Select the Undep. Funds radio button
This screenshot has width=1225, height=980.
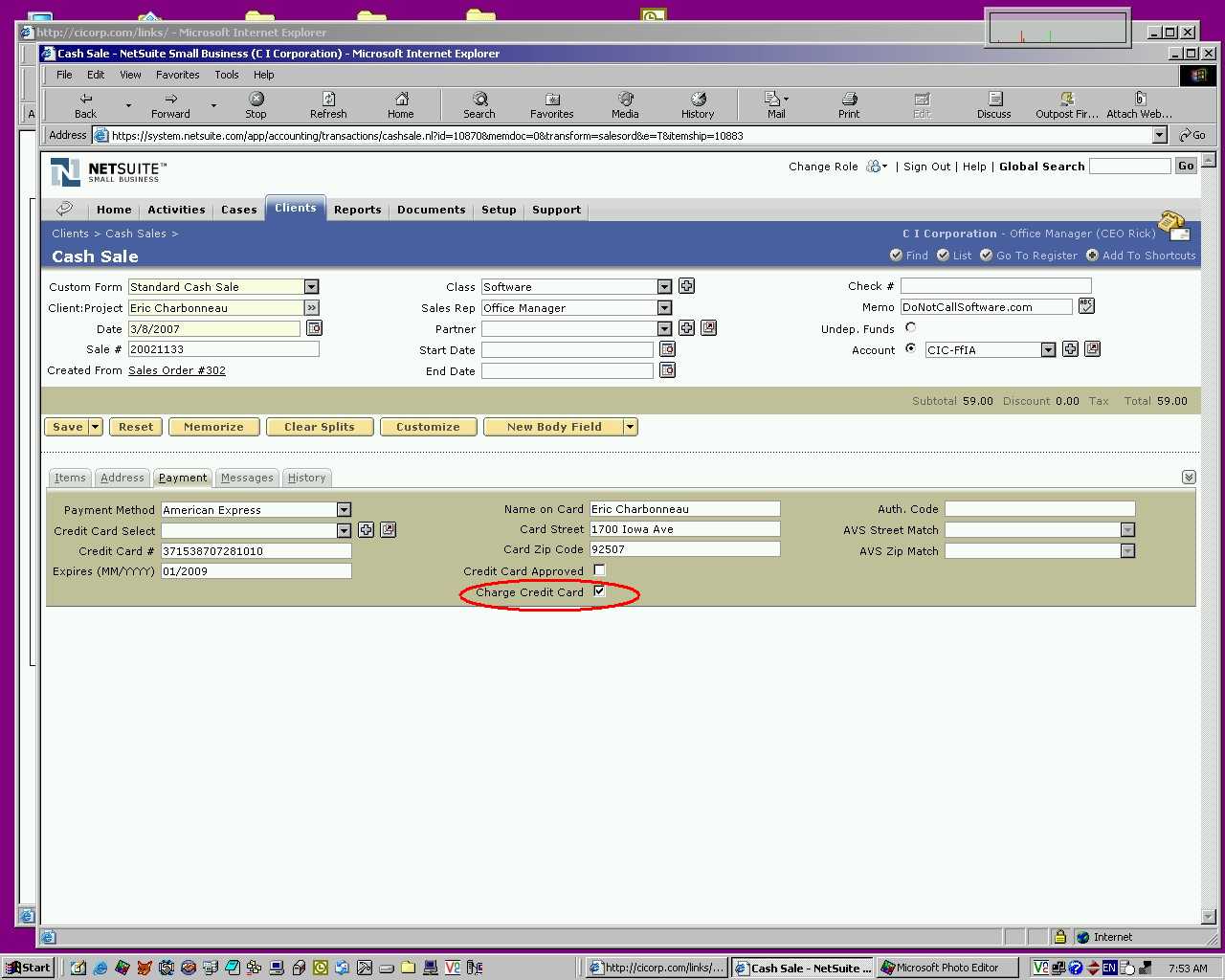point(910,327)
